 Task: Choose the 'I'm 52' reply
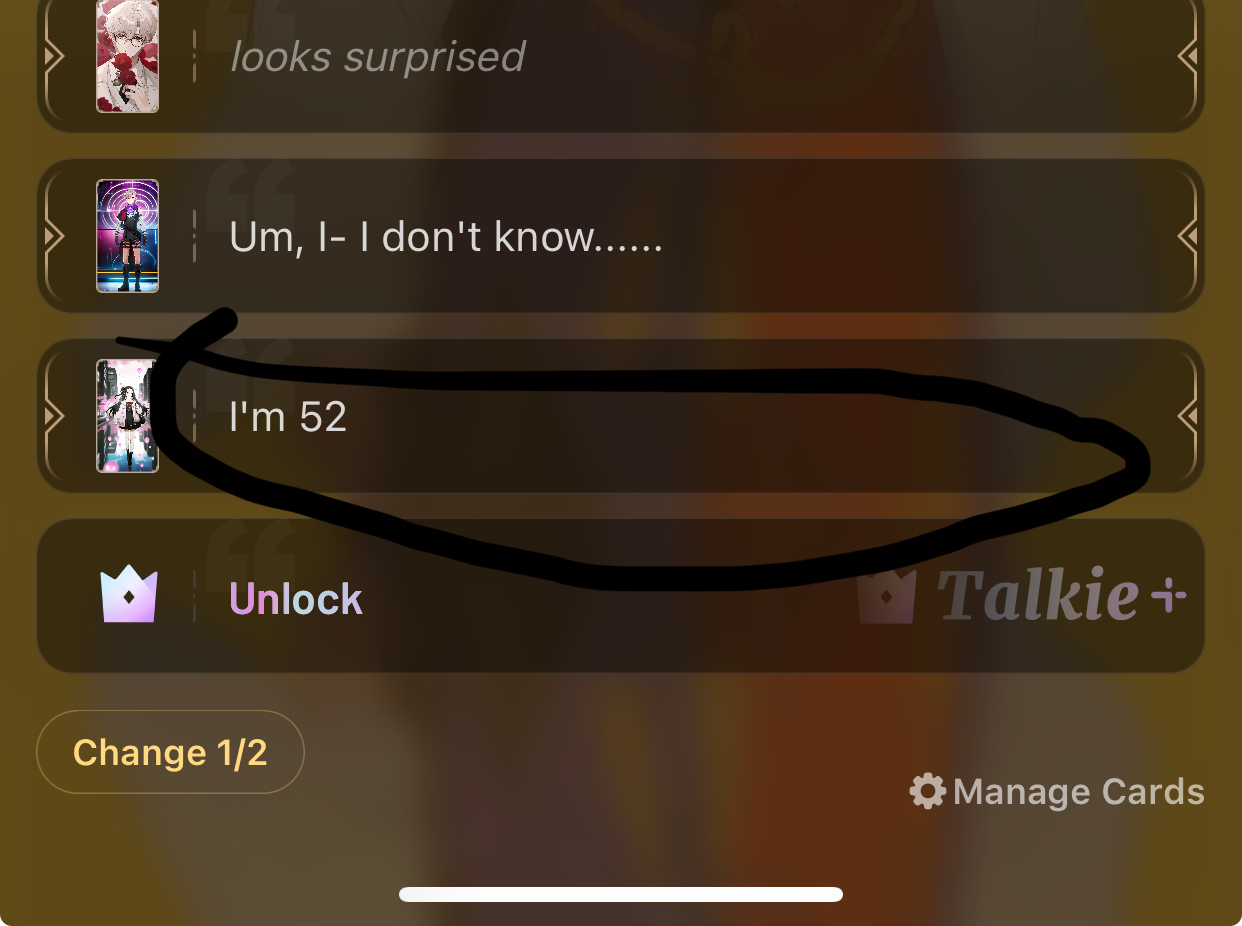(620, 416)
